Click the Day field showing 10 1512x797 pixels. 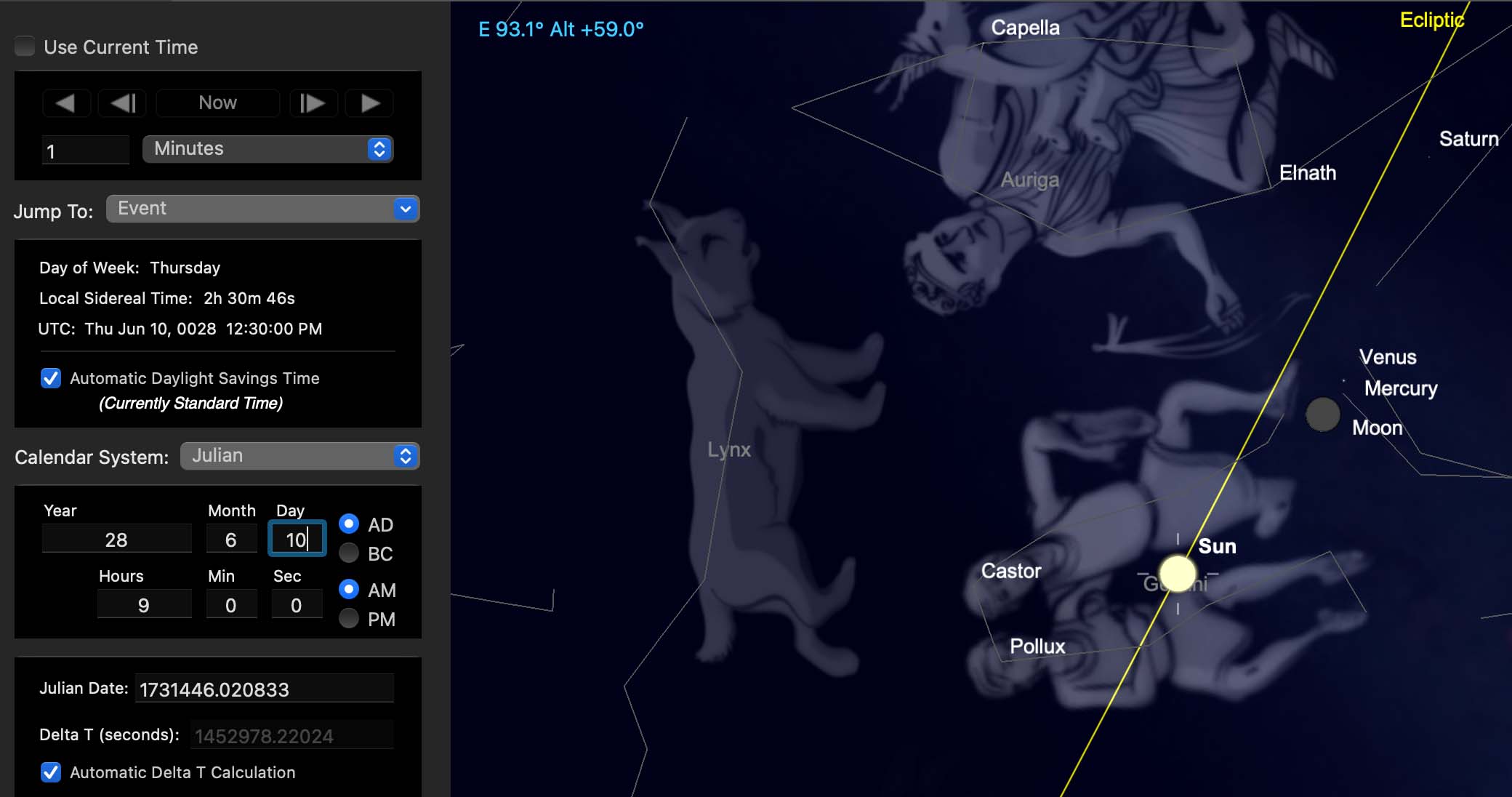coord(297,540)
